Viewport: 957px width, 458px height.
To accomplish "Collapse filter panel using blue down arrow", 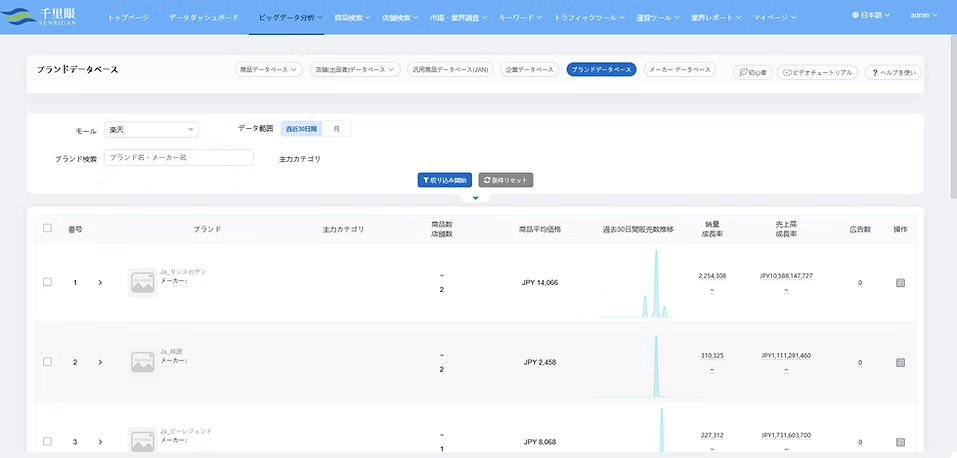I will (x=475, y=198).
